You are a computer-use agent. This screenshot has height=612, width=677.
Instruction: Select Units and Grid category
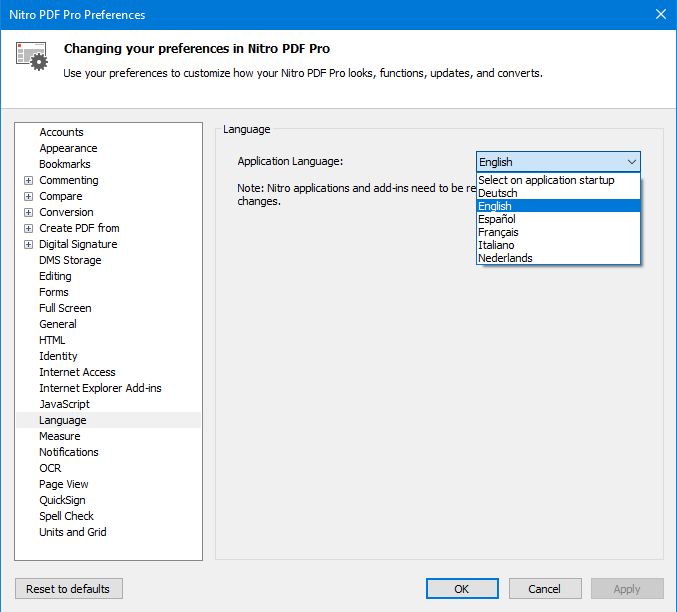[73, 532]
